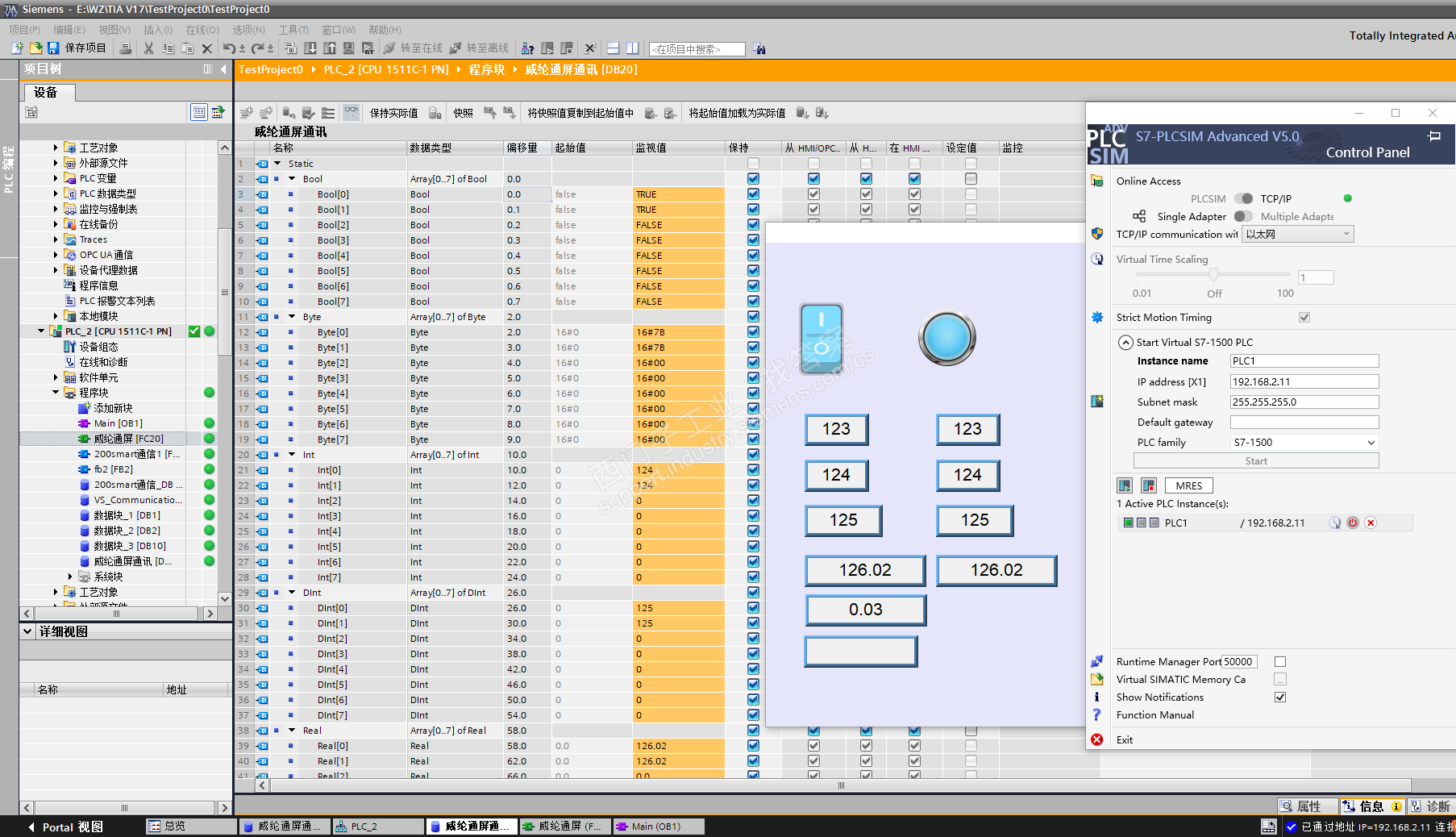The image size is (1456, 837).
Task: Split editor space vertically icon
Action: tap(633, 48)
